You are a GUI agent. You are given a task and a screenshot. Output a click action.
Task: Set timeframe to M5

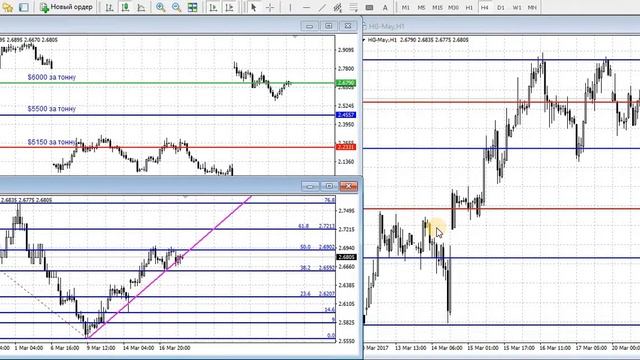[421, 7]
